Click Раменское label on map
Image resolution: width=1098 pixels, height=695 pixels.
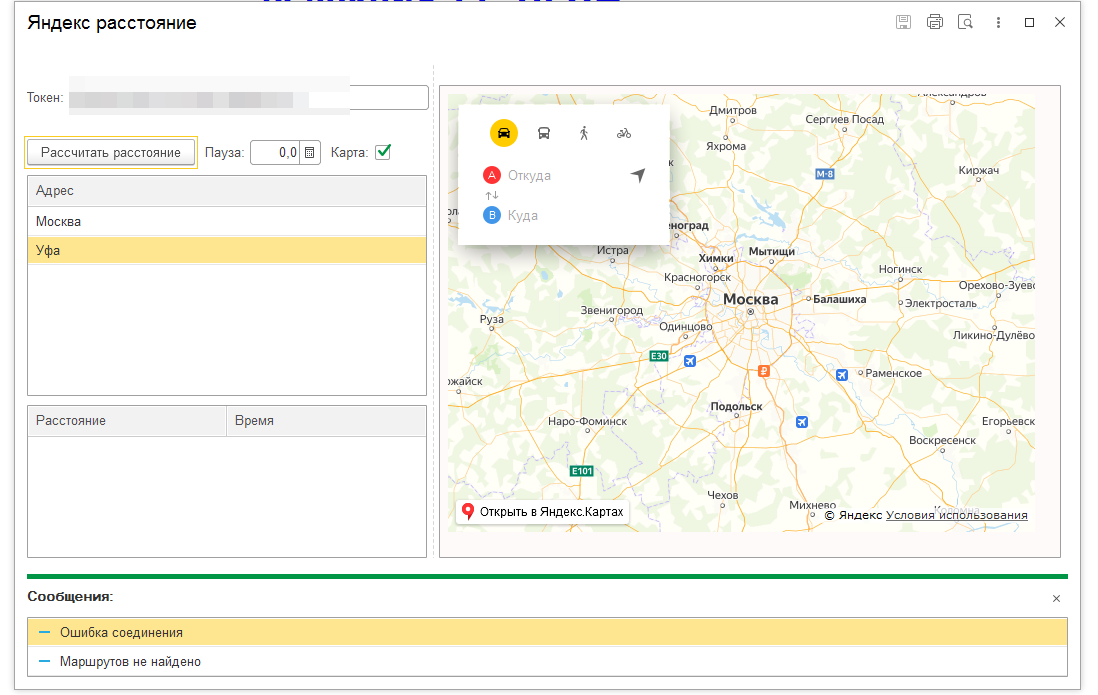coord(894,373)
